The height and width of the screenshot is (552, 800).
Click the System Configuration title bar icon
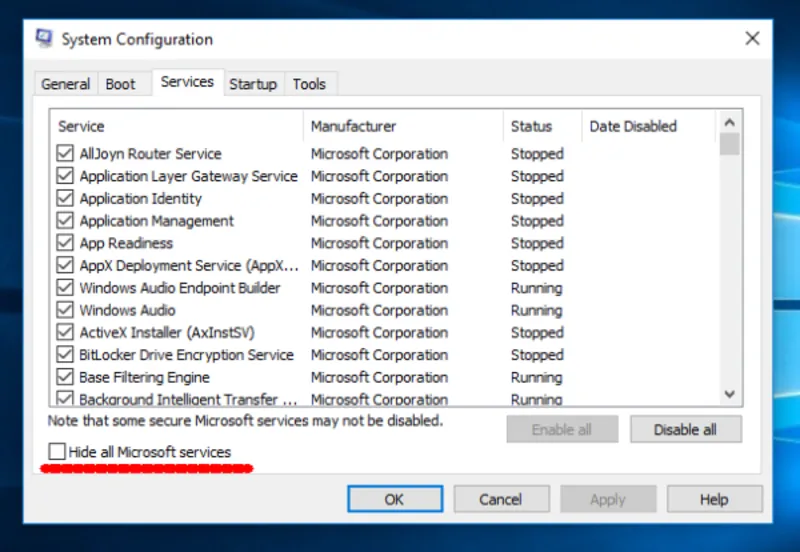point(44,39)
